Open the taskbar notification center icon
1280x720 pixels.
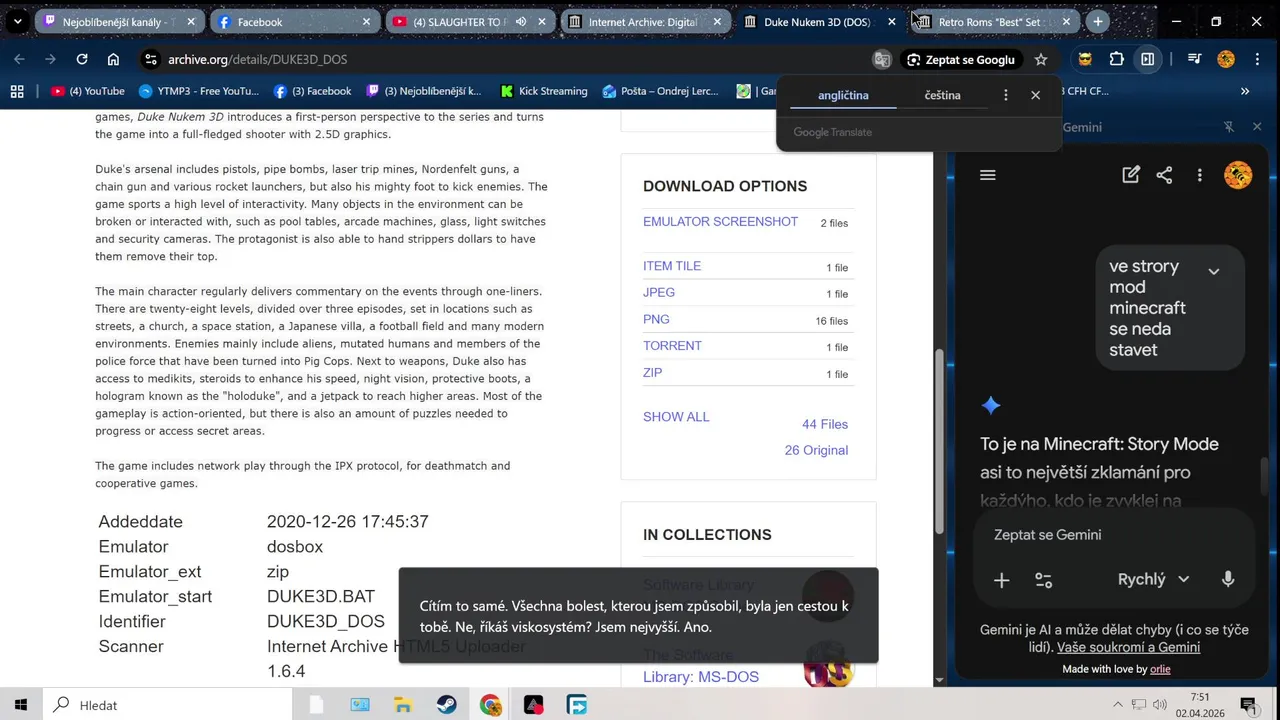(x=1249, y=706)
